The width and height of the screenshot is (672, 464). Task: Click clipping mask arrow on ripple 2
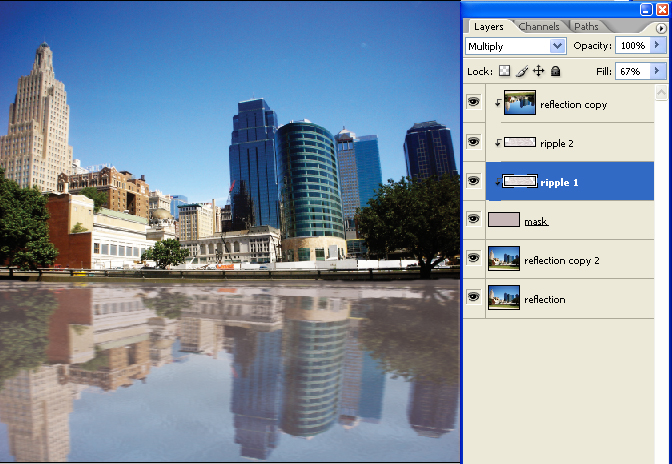click(498, 143)
